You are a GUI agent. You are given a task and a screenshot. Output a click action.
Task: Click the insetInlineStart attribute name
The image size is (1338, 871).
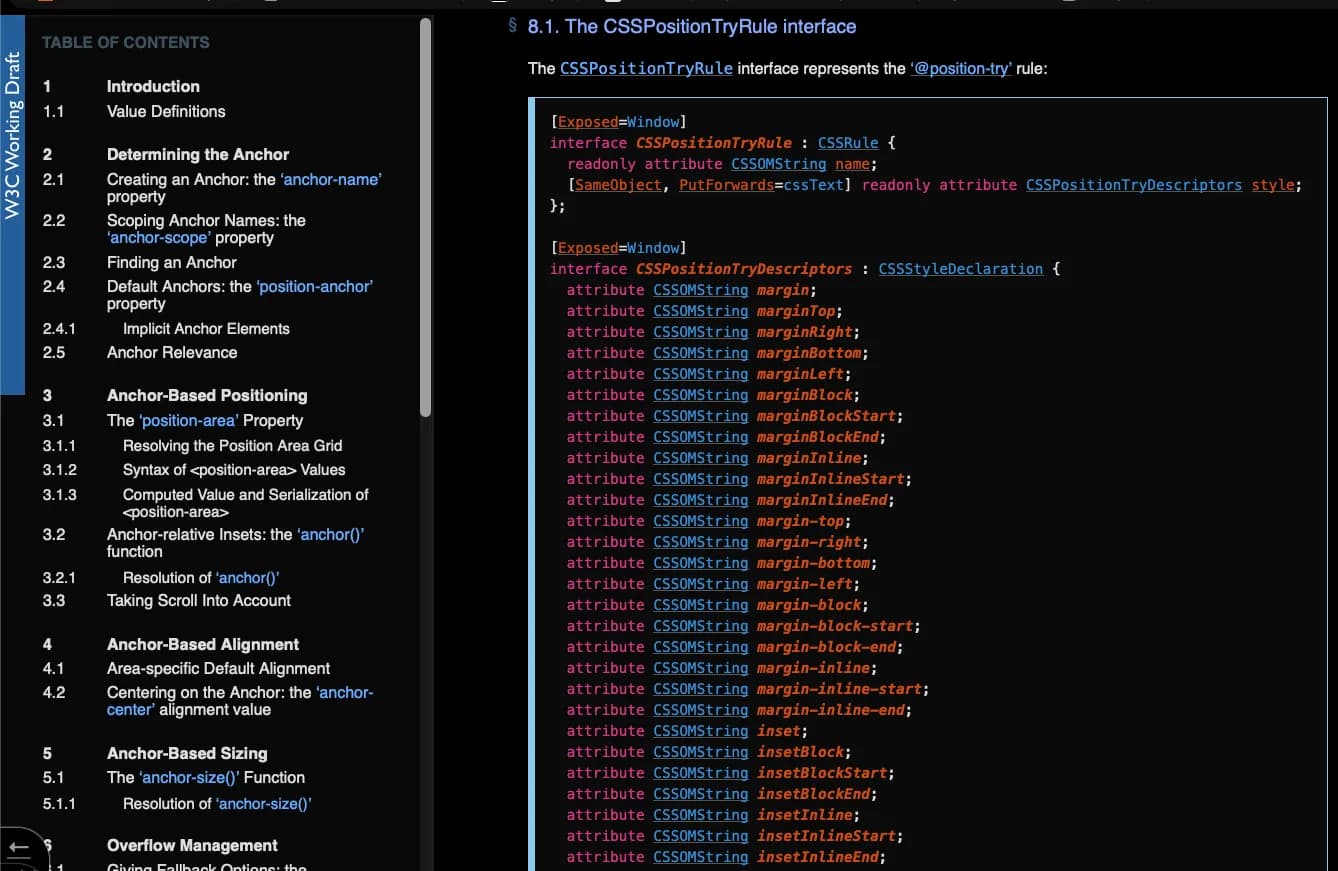coord(826,836)
